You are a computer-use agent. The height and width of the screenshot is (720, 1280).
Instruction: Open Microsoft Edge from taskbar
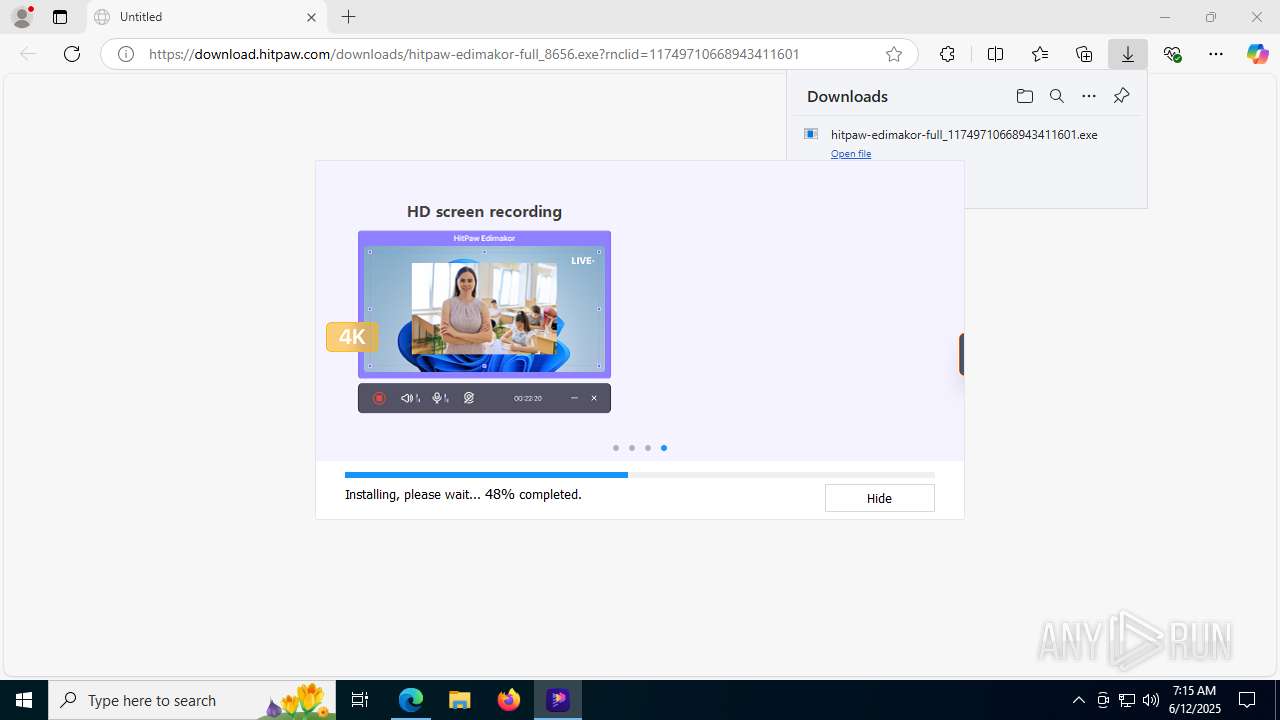[411, 700]
